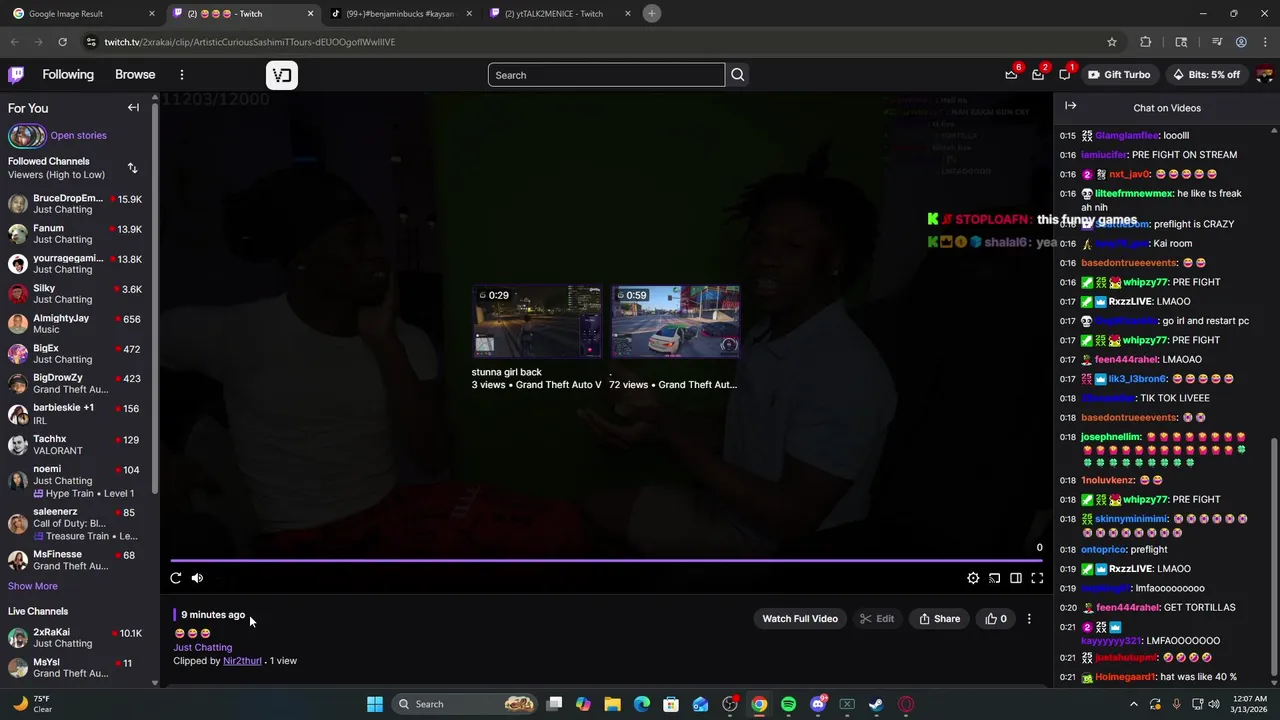Collapse the Chat on Videos panel
The height and width of the screenshot is (720, 1280).
(x=1071, y=106)
